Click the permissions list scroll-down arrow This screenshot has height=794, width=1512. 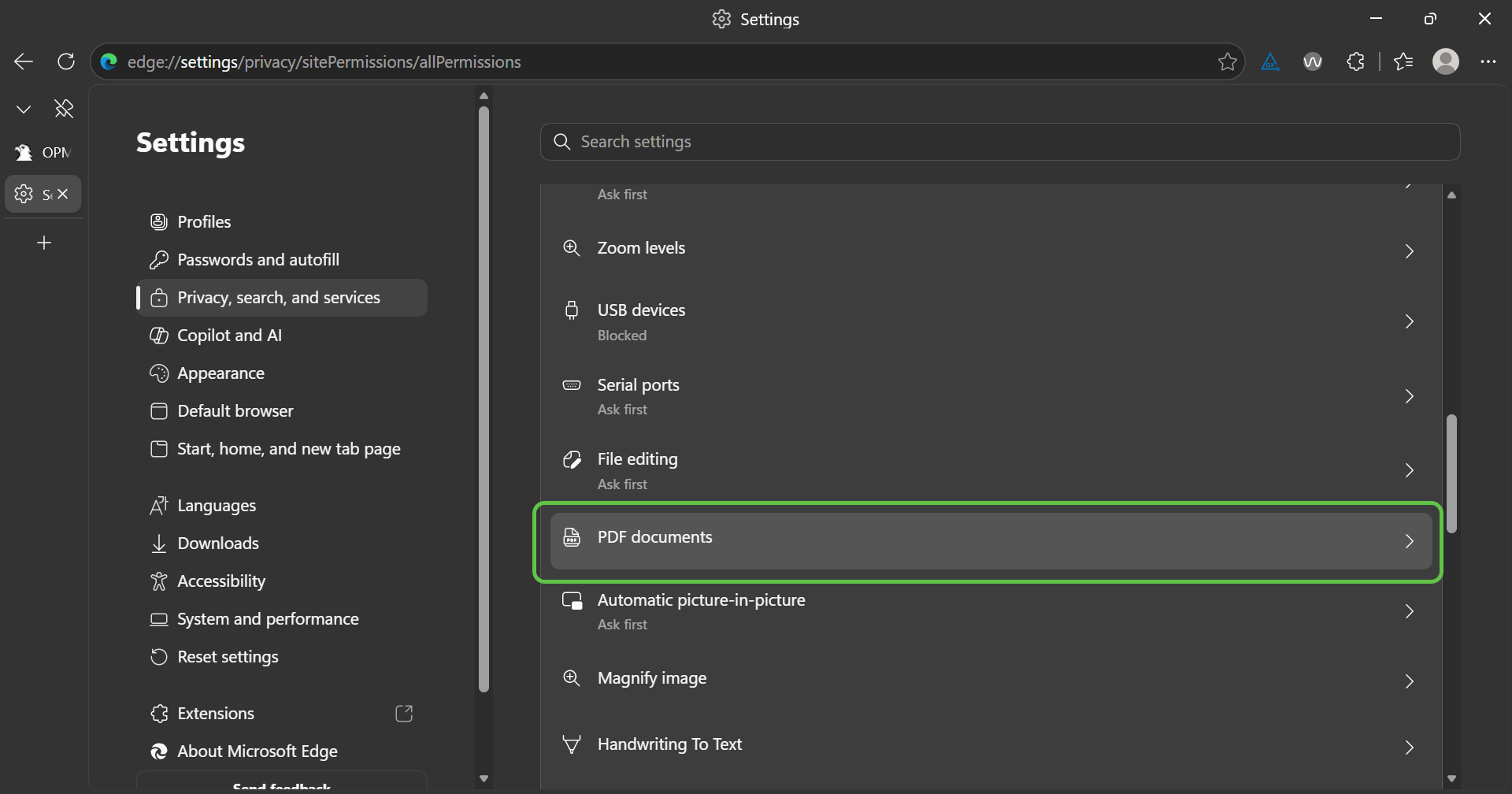pyautogui.click(x=1451, y=778)
